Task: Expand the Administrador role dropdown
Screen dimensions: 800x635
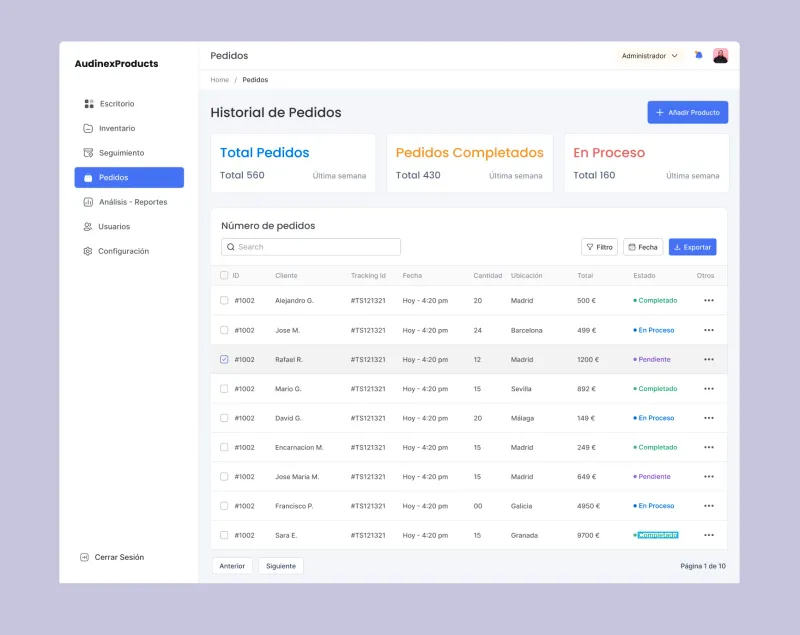Action: coord(649,56)
